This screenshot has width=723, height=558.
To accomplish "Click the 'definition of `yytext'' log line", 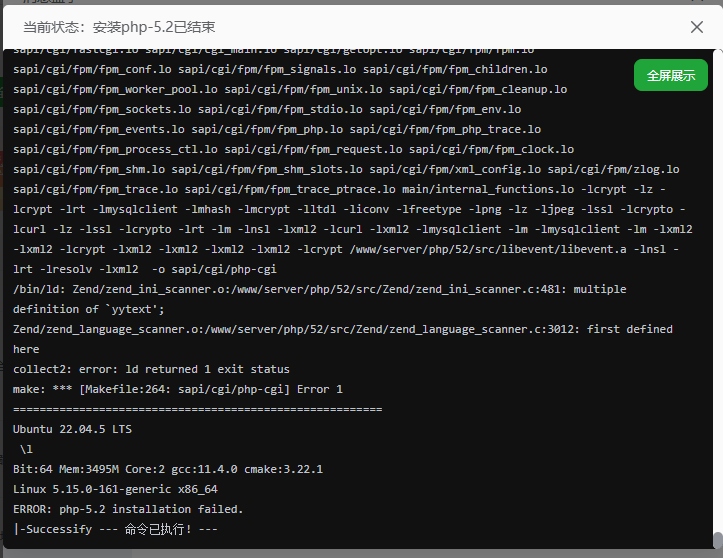I will click(x=89, y=309).
